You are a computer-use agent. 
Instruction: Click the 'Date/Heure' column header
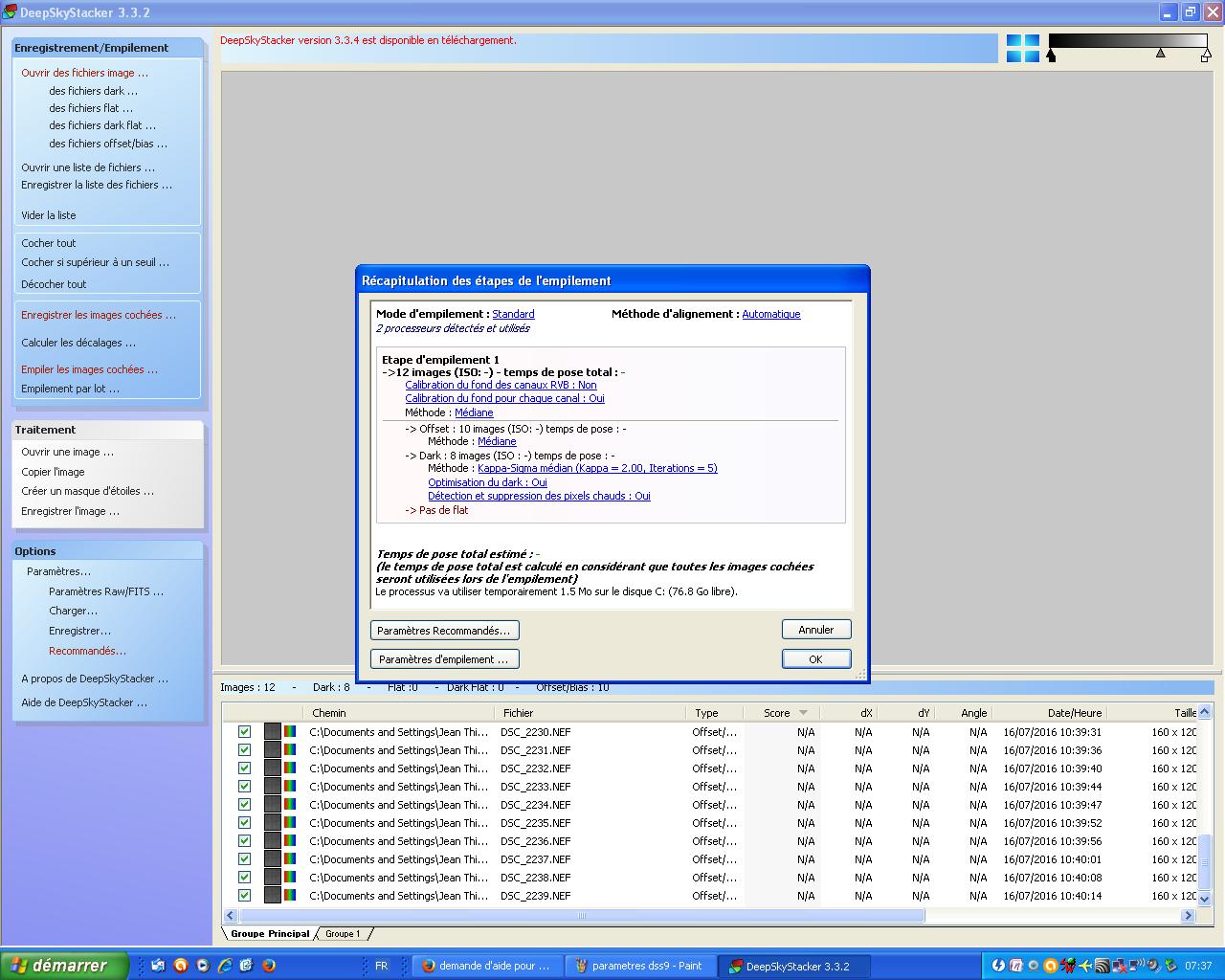pyautogui.click(x=1049, y=713)
